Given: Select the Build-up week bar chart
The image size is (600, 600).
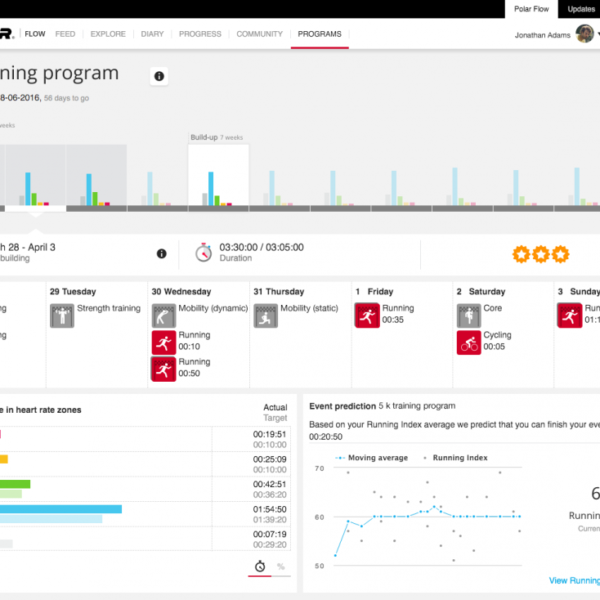Looking at the screenshot, I should [x=218, y=177].
